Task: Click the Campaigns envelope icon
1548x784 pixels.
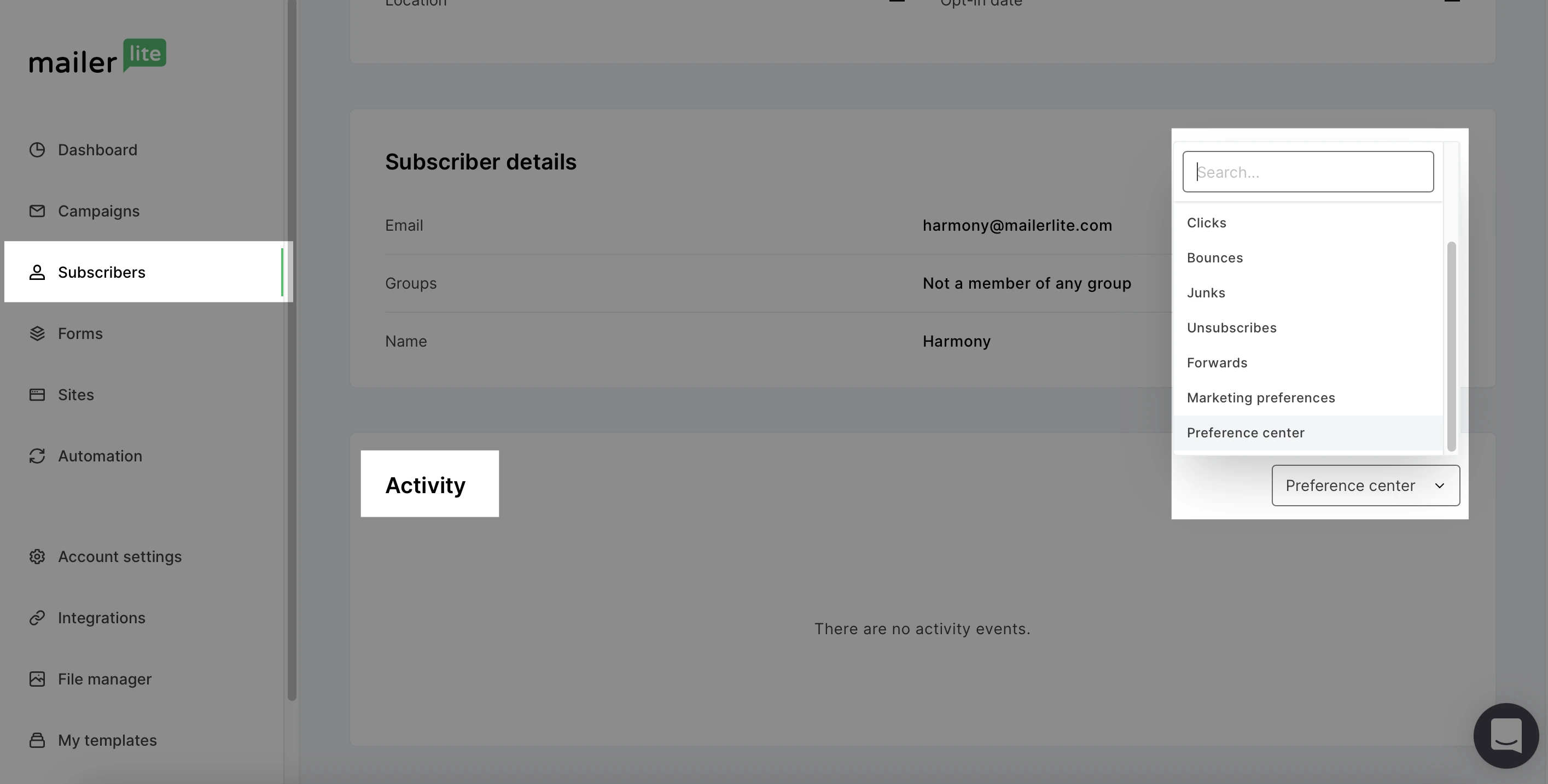Action: click(37, 211)
